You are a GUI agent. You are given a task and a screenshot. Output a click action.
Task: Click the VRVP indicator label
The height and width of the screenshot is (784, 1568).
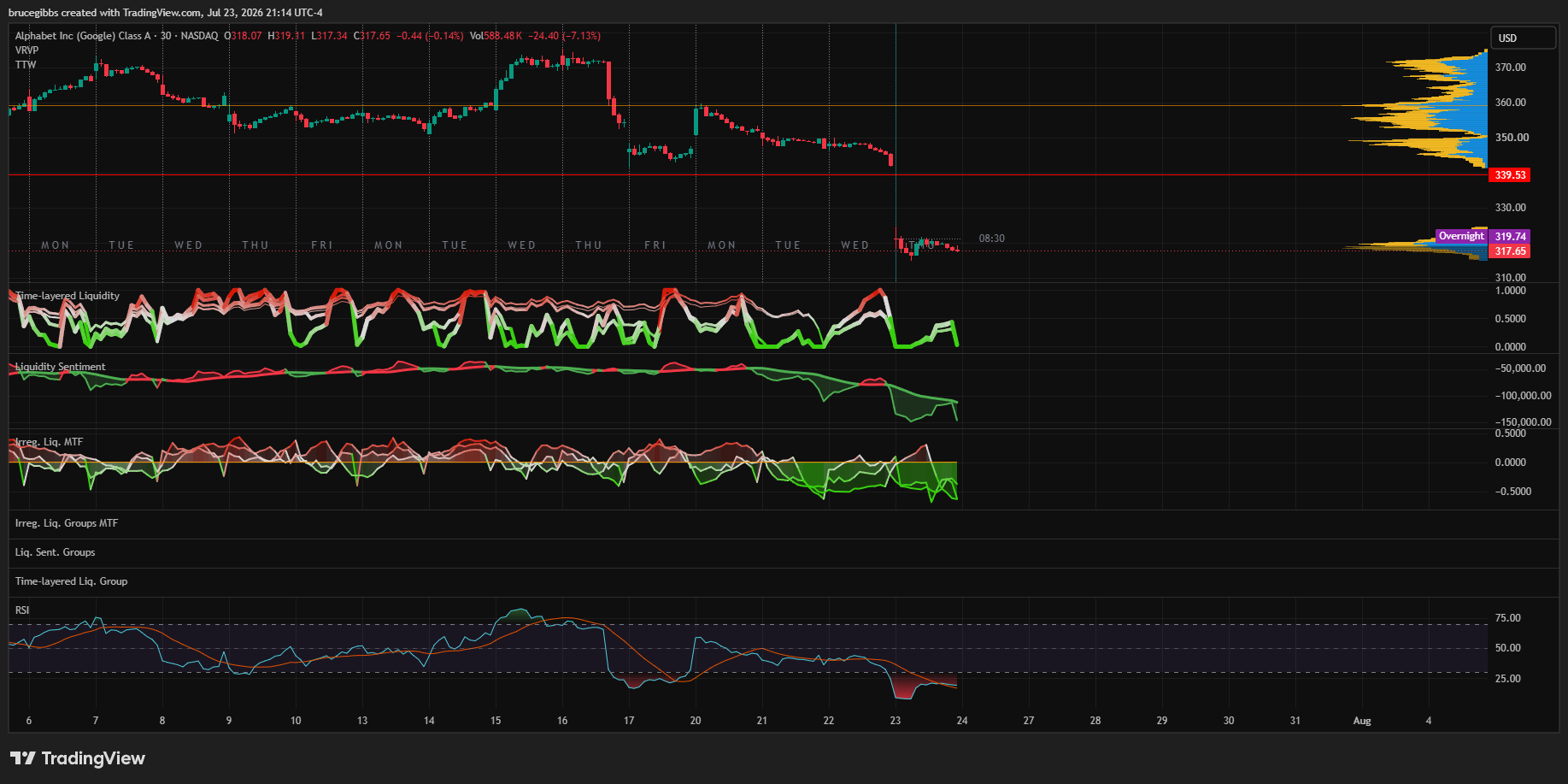coord(26,50)
